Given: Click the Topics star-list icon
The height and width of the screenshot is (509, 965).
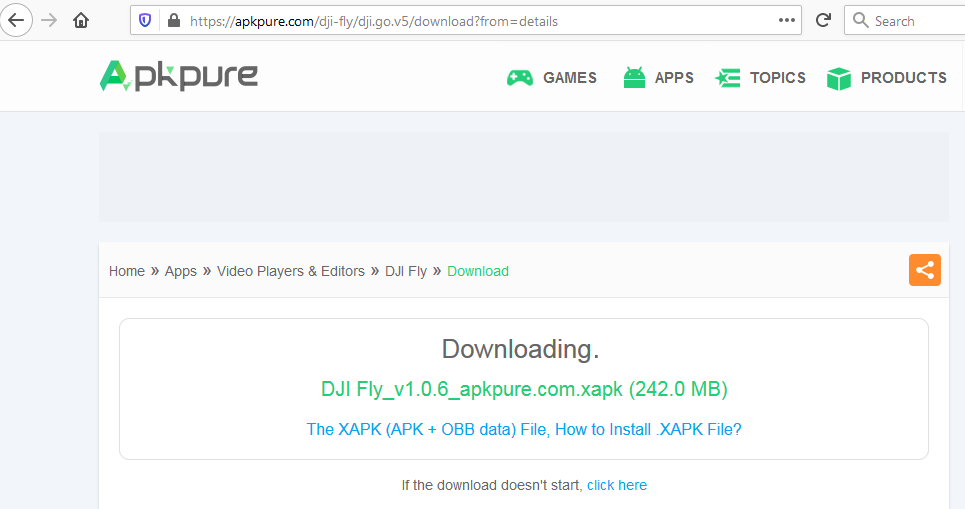Looking at the screenshot, I should [x=727, y=78].
